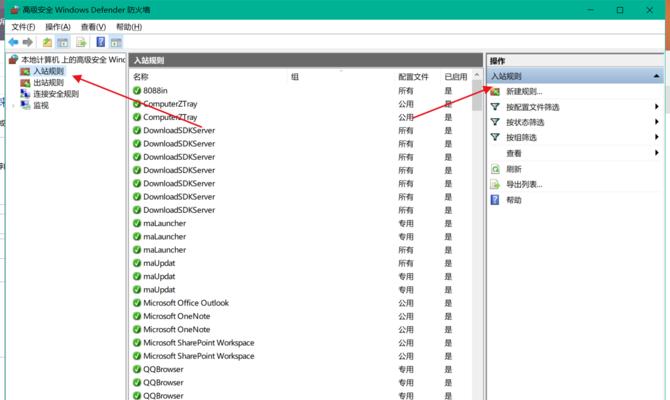
Task: Click the 操作 pane title
Action: point(497,61)
